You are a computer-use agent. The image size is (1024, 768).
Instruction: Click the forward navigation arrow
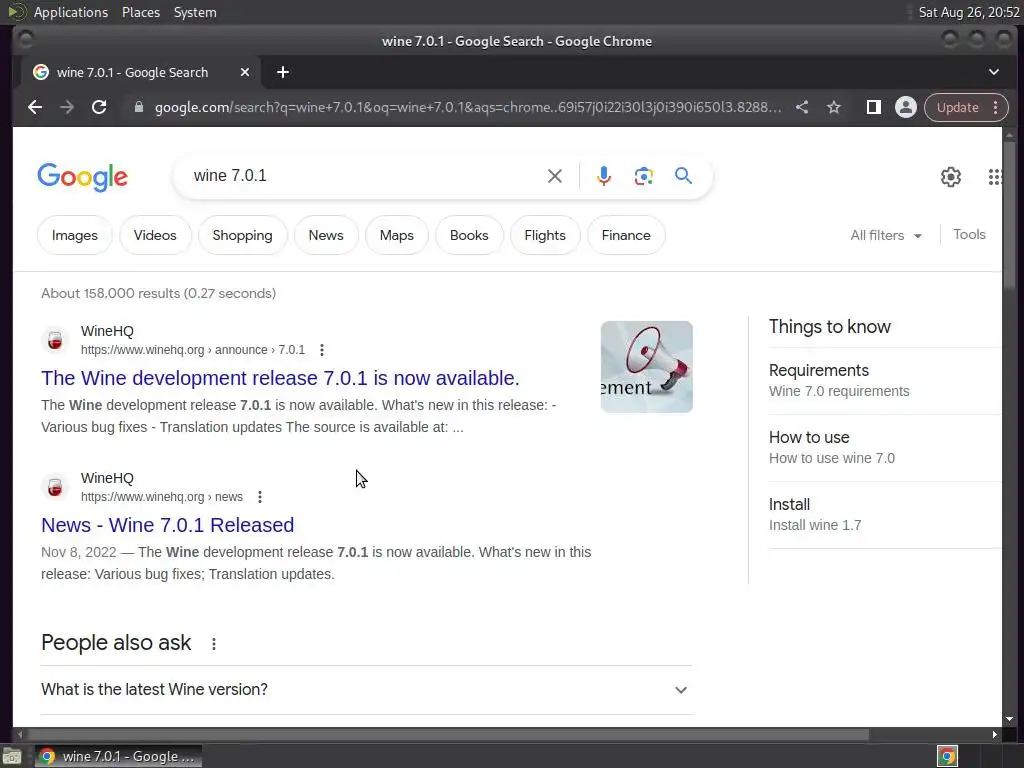(67, 107)
